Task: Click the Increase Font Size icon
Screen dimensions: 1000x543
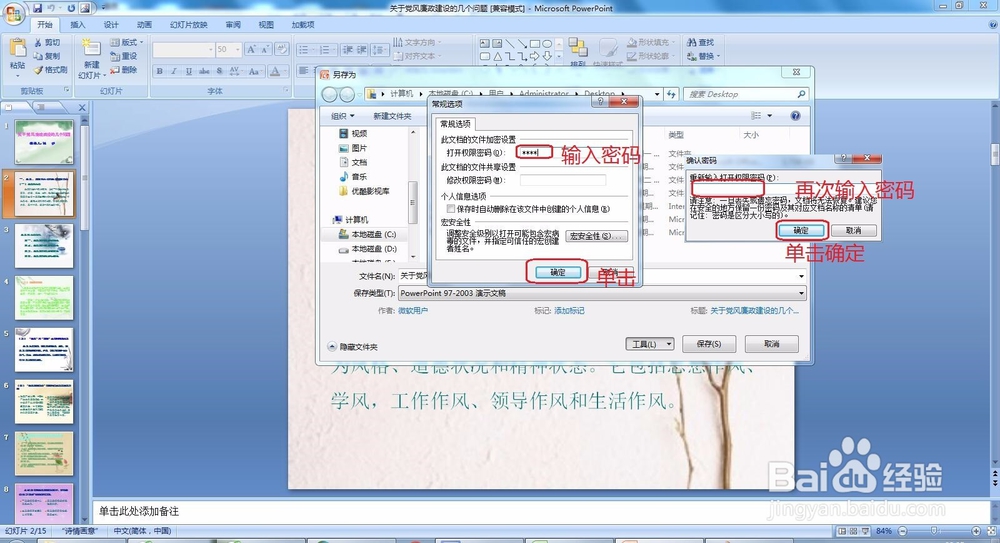Action: tap(251, 49)
